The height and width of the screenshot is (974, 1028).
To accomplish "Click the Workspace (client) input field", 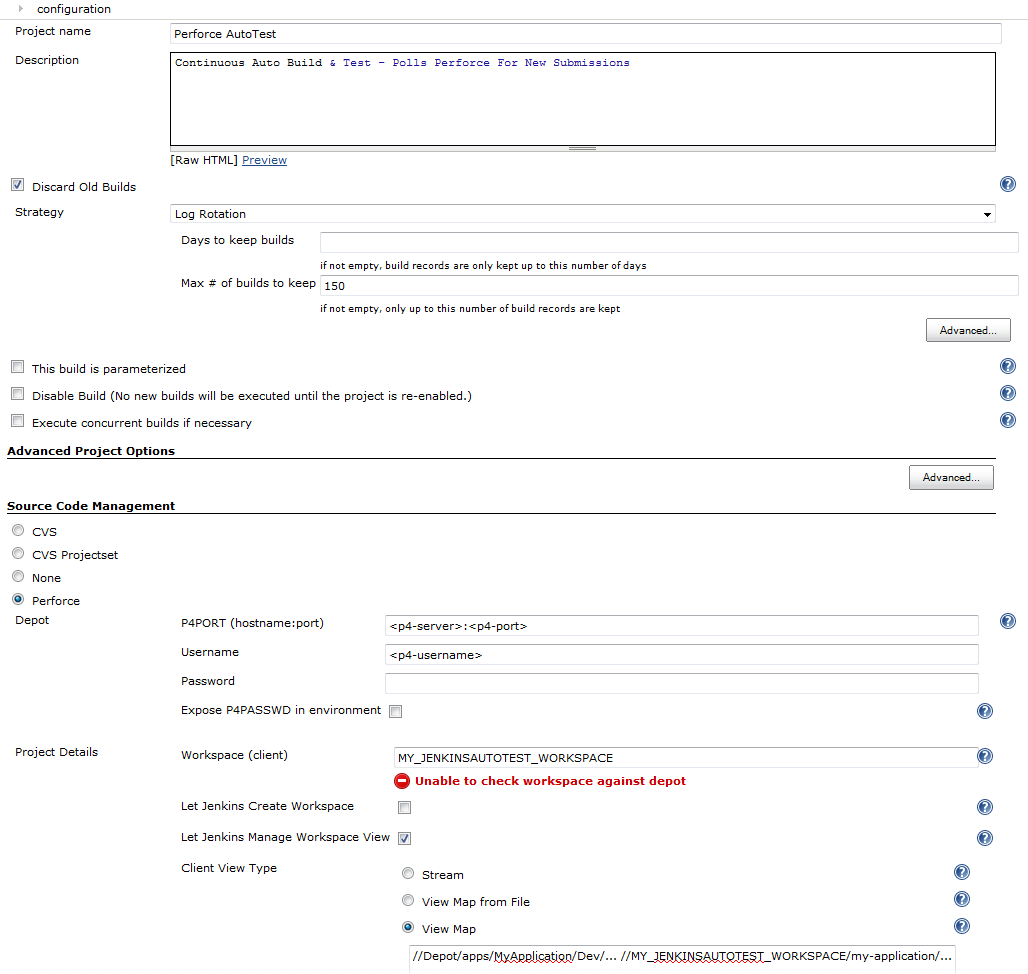I will [x=685, y=757].
